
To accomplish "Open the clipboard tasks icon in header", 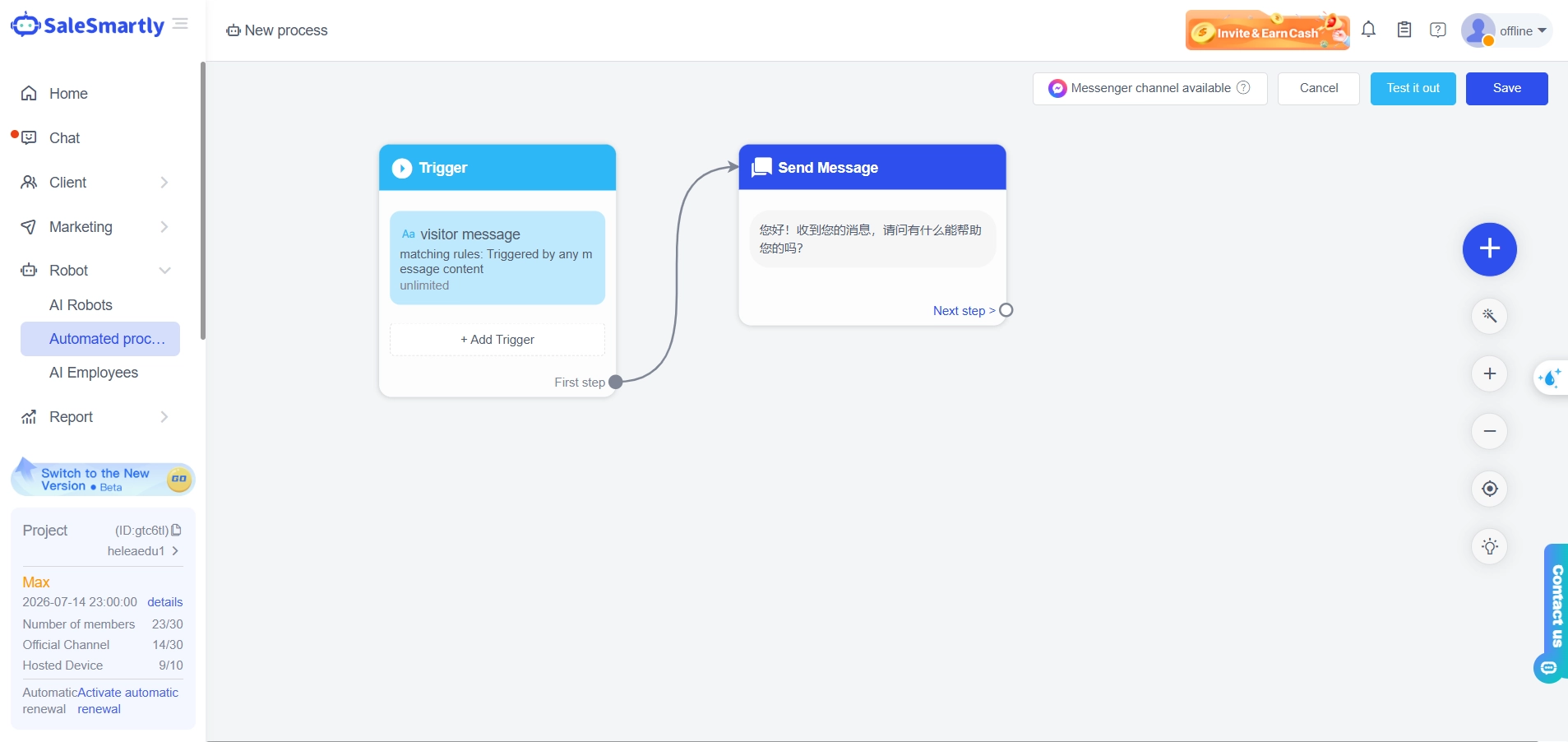I will click(x=1404, y=30).
